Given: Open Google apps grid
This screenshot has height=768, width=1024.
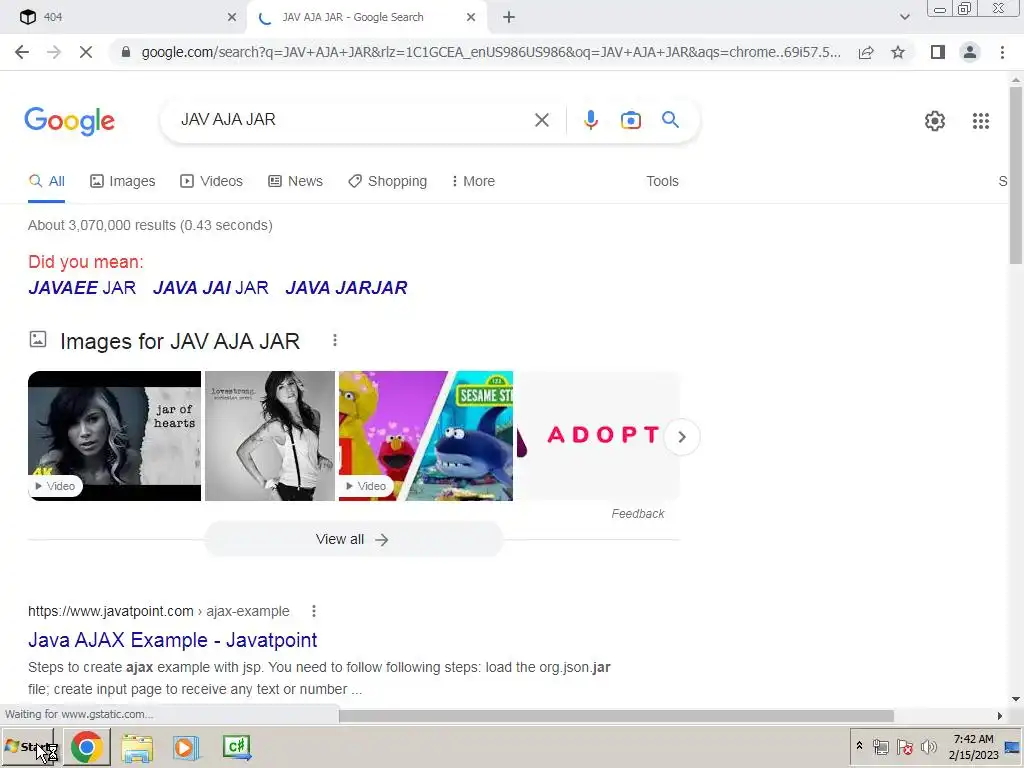Looking at the screenshot, I should (980, 121).
